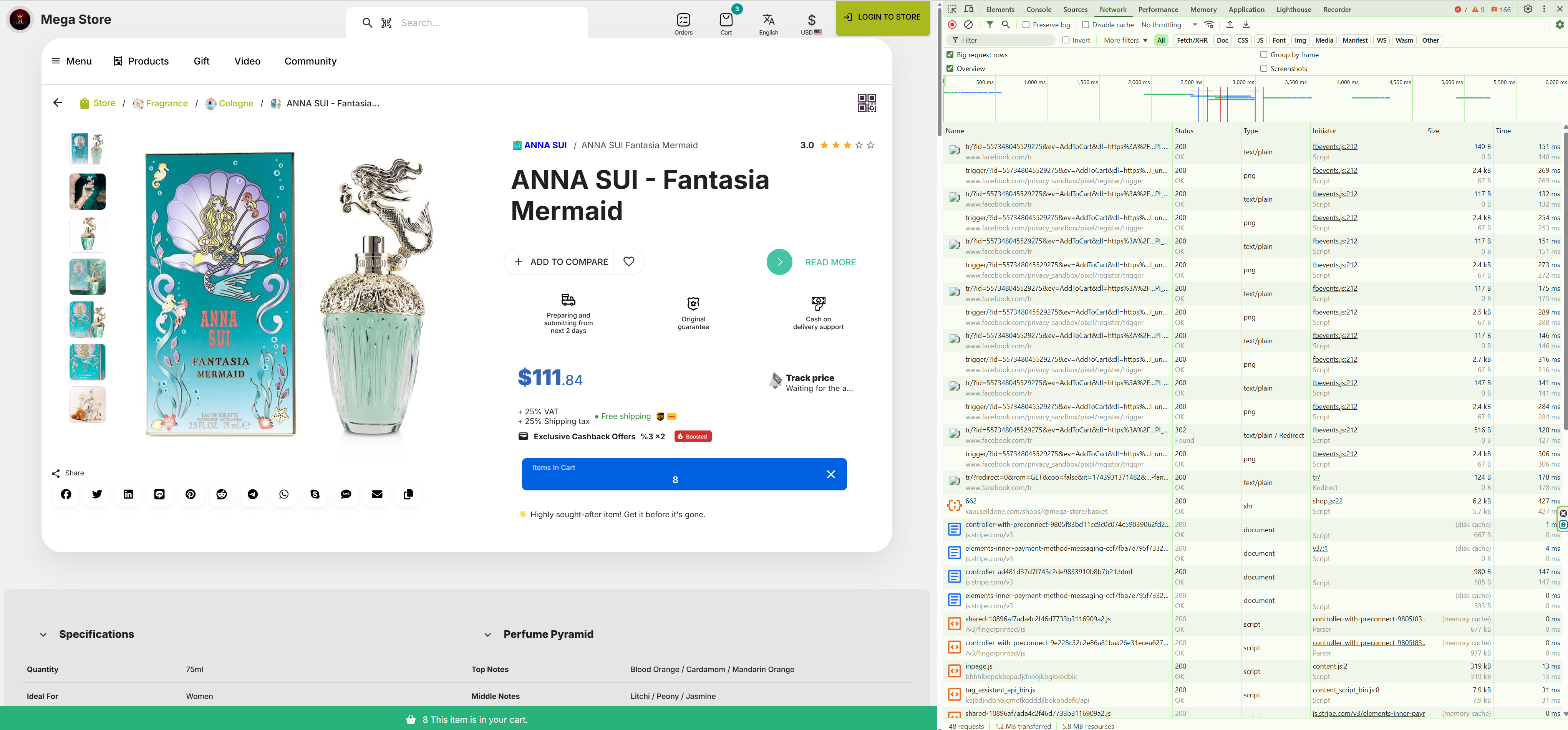Collapse the Specifications section
Screen dimensions: 1568x730
[x=43, y=634]
